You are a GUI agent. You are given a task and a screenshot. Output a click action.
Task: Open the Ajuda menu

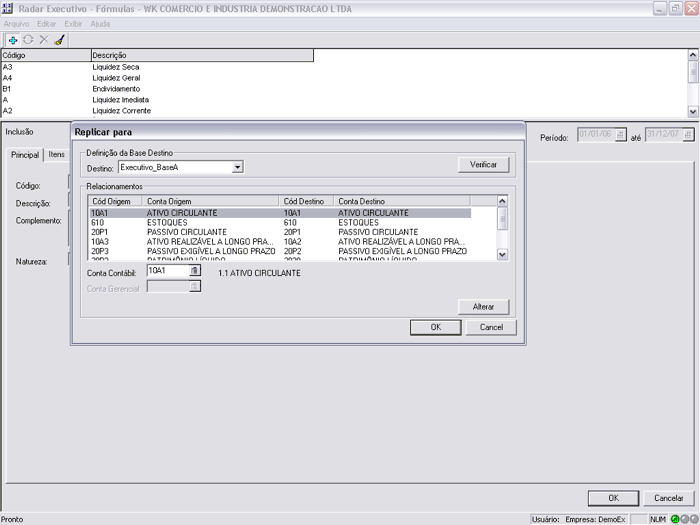click(100, 23)
